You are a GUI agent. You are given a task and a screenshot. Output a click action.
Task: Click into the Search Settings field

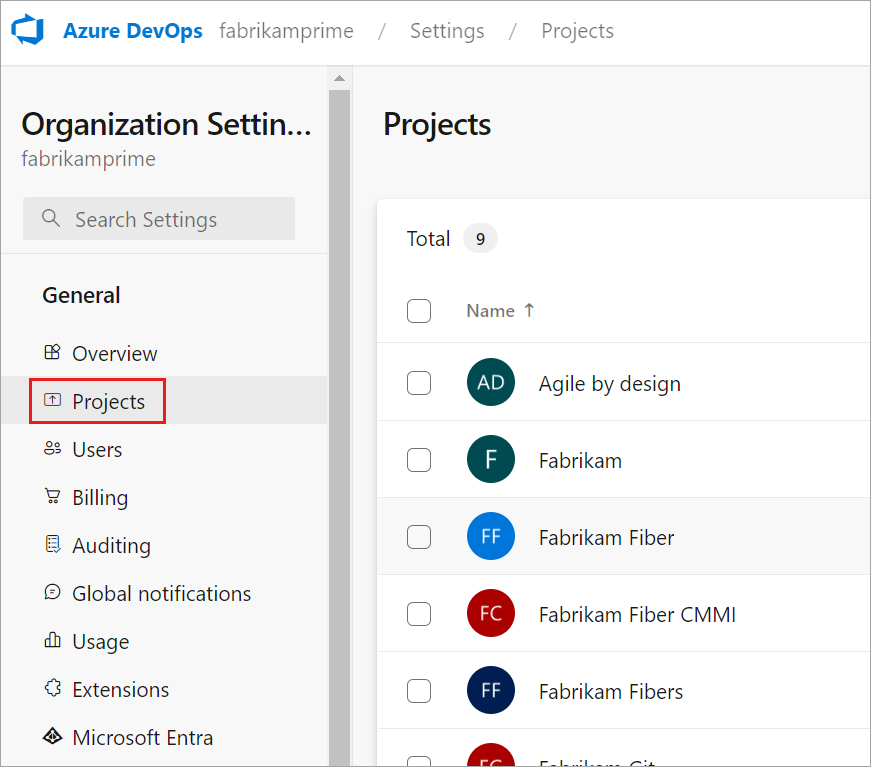tap(160, 219)
